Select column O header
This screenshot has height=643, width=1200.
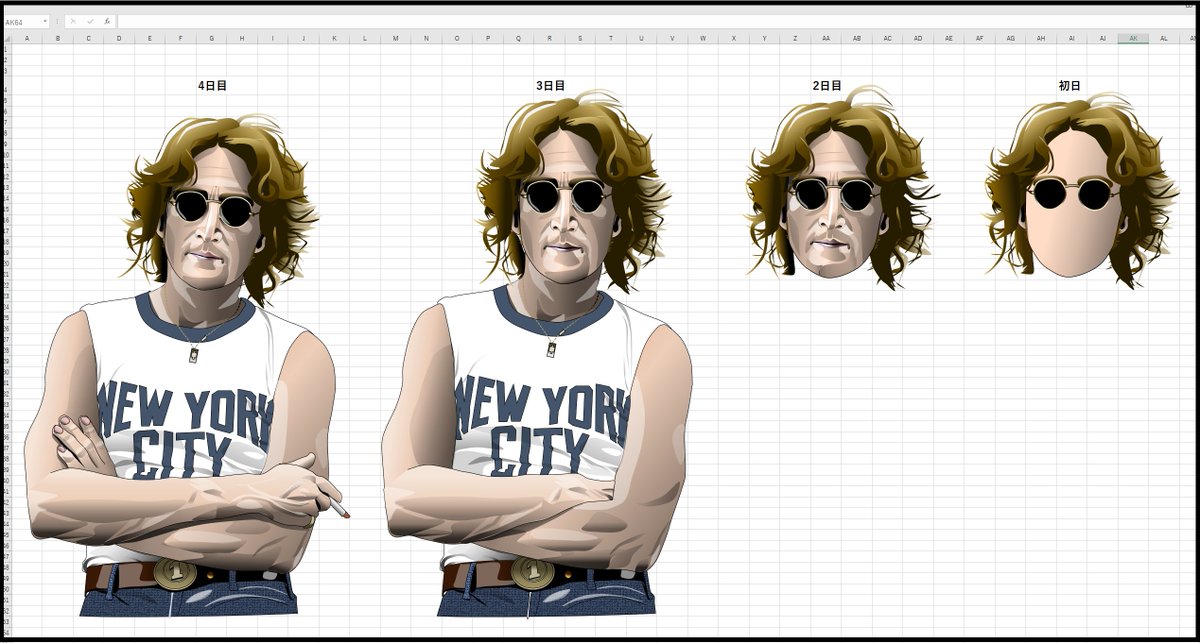[457, 39]
